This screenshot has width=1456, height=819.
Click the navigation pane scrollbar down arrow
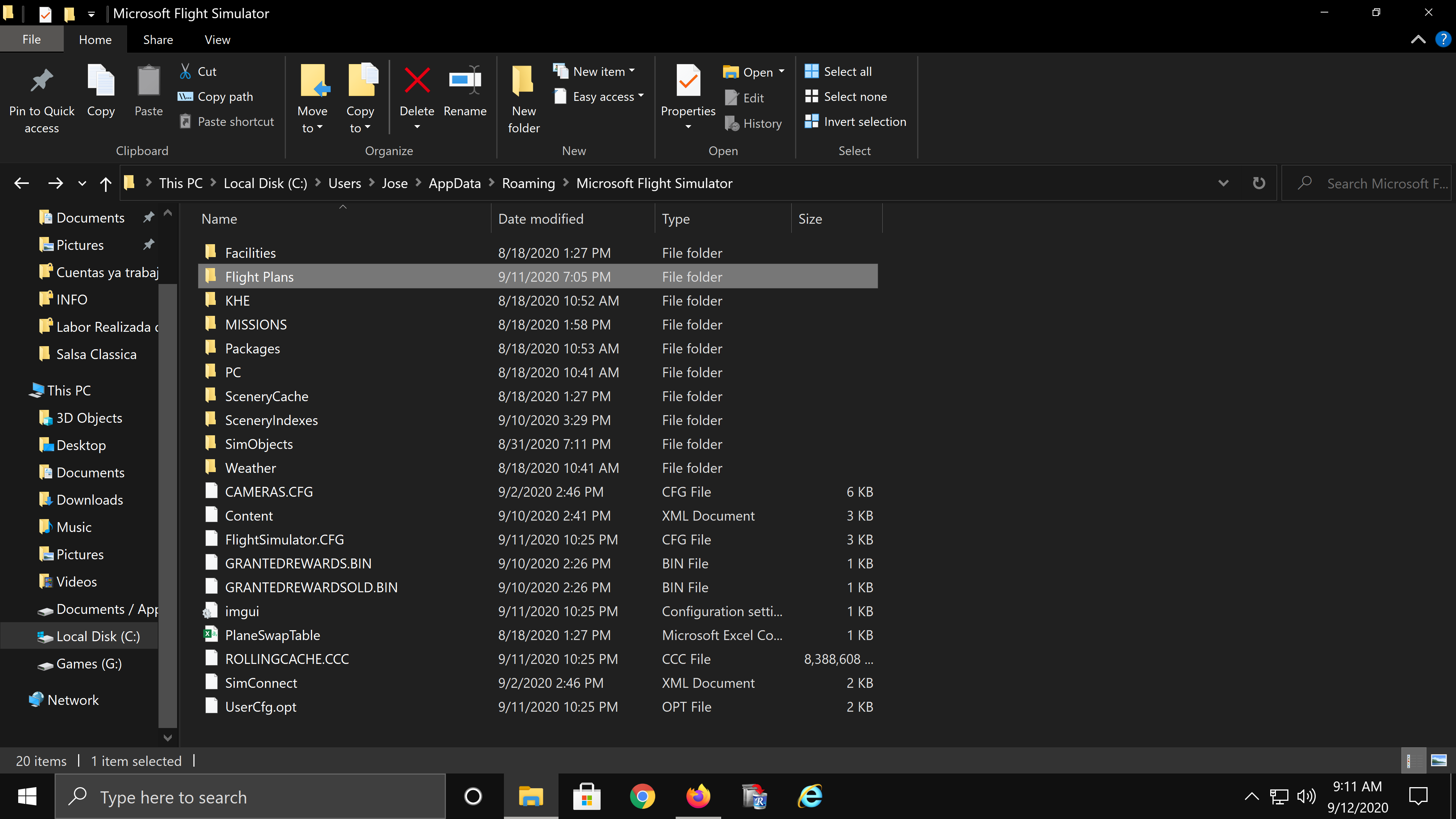pos(167,737)
